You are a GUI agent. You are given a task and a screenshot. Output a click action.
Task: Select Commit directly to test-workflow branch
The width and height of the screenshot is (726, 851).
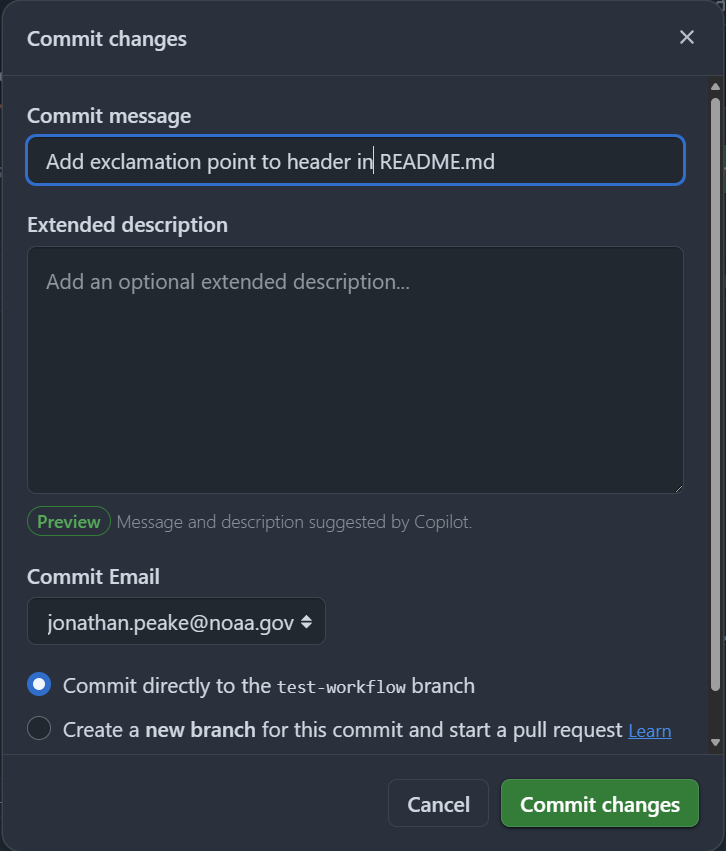coord(39,685)
